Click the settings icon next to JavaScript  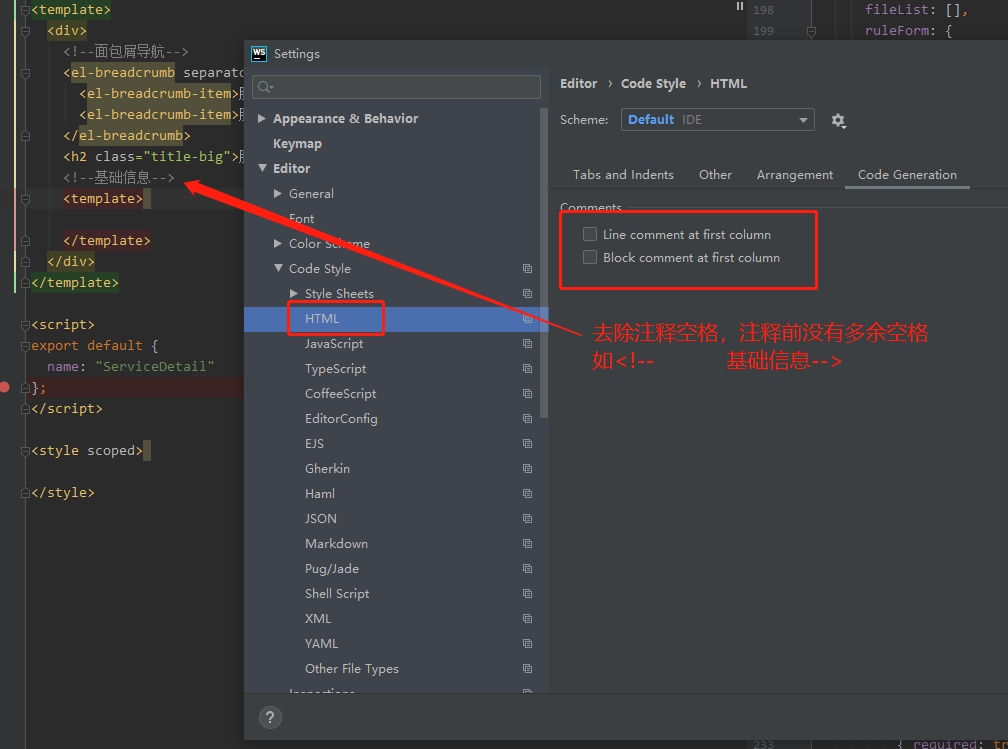pyautogui.click(x=527, y=343)
